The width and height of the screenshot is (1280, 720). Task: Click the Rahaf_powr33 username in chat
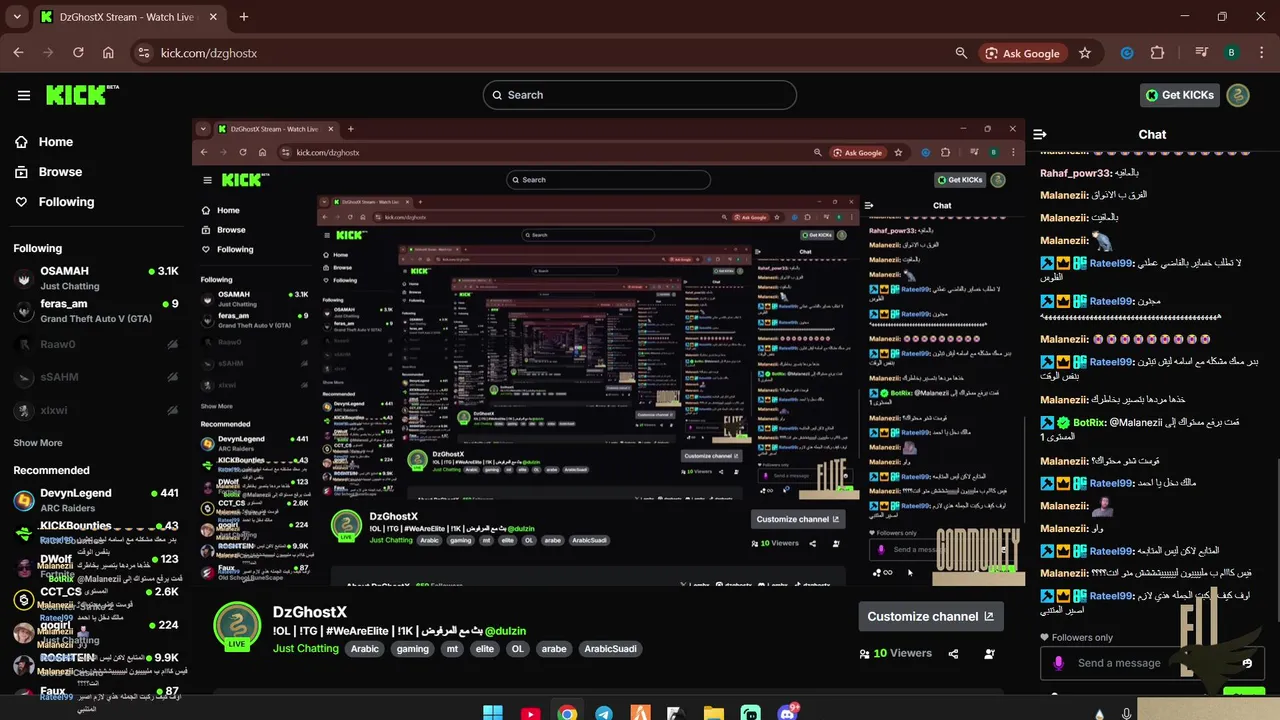pyautogui.click(x=1075, y=173)
